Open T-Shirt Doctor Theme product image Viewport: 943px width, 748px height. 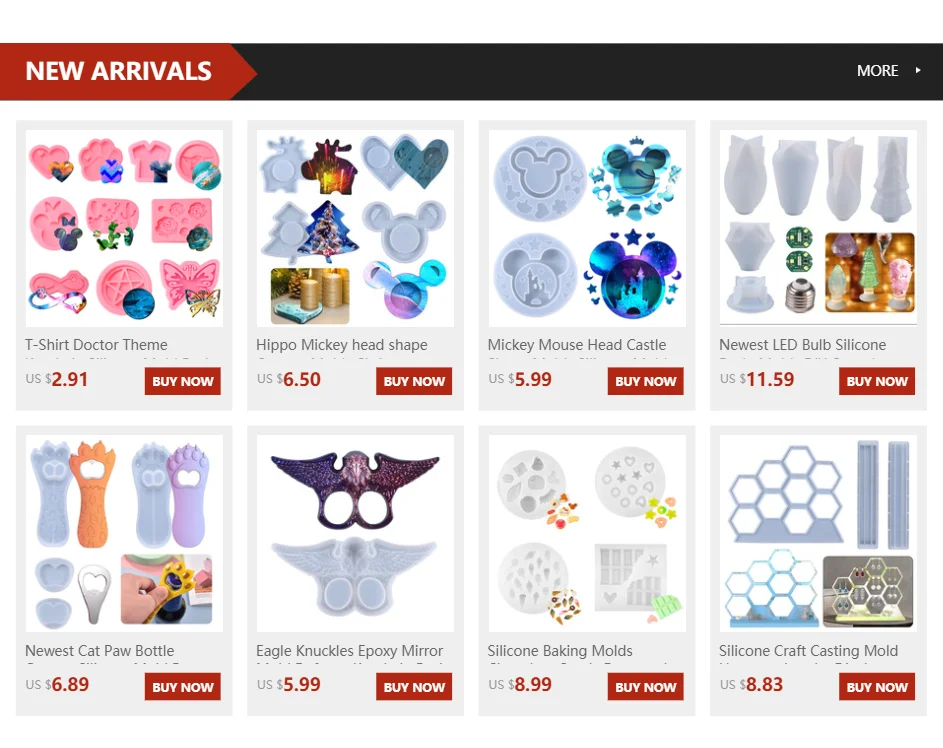[x=124, y=228]
